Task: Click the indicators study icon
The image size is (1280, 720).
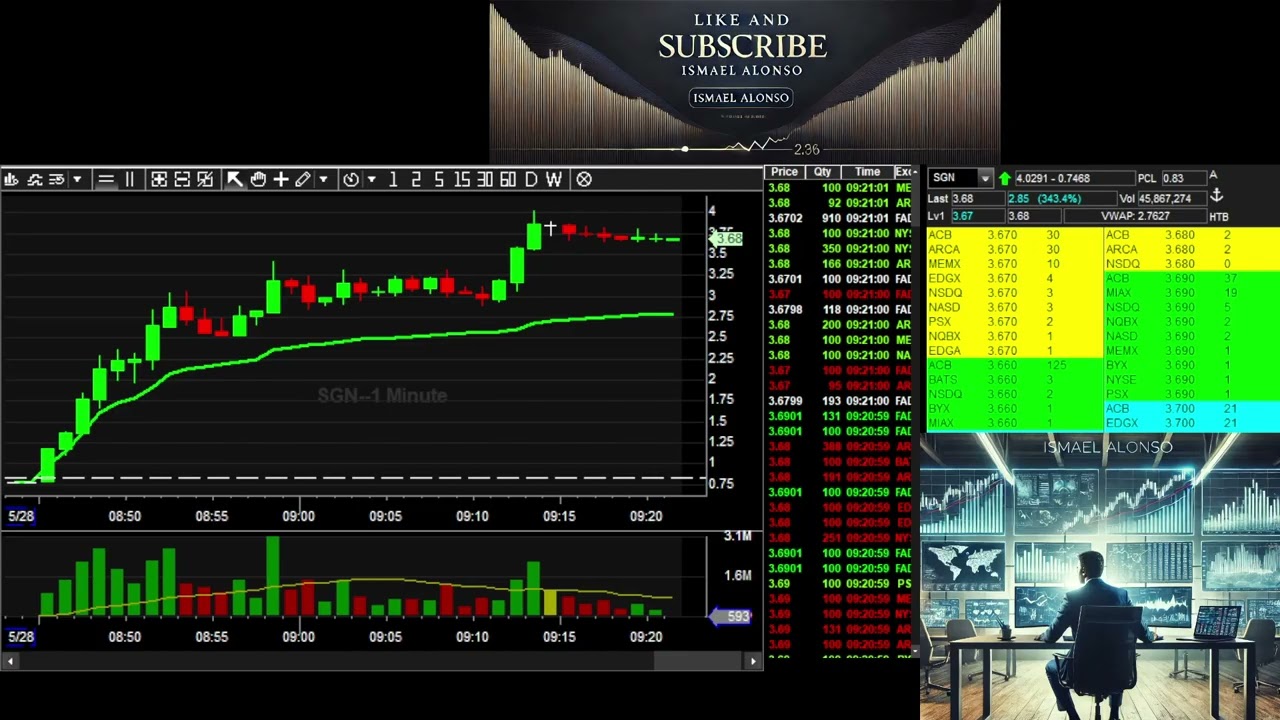Action: 34,179
